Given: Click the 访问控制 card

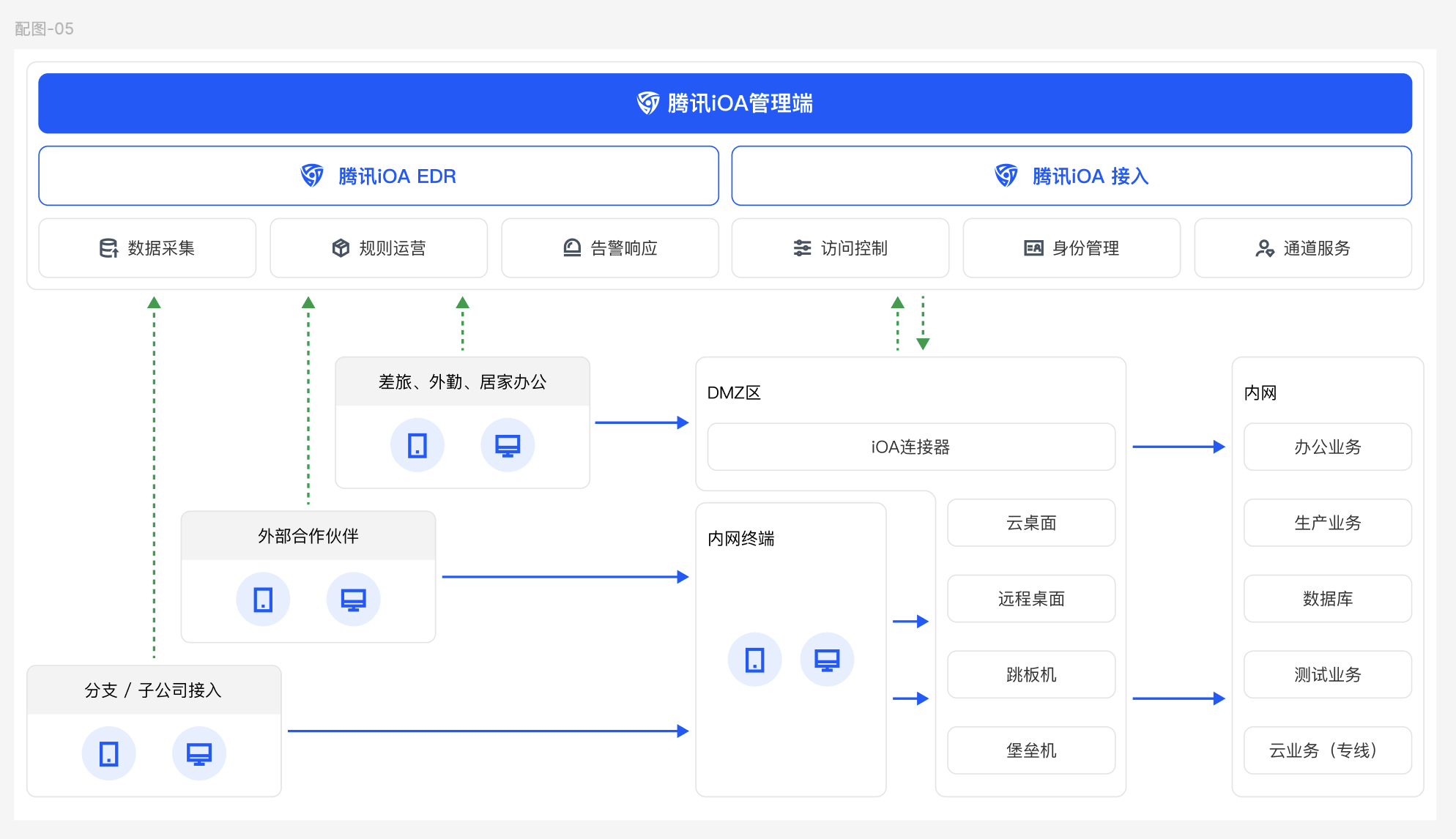Looking at the screenshot, I should [x=840, y=248].
